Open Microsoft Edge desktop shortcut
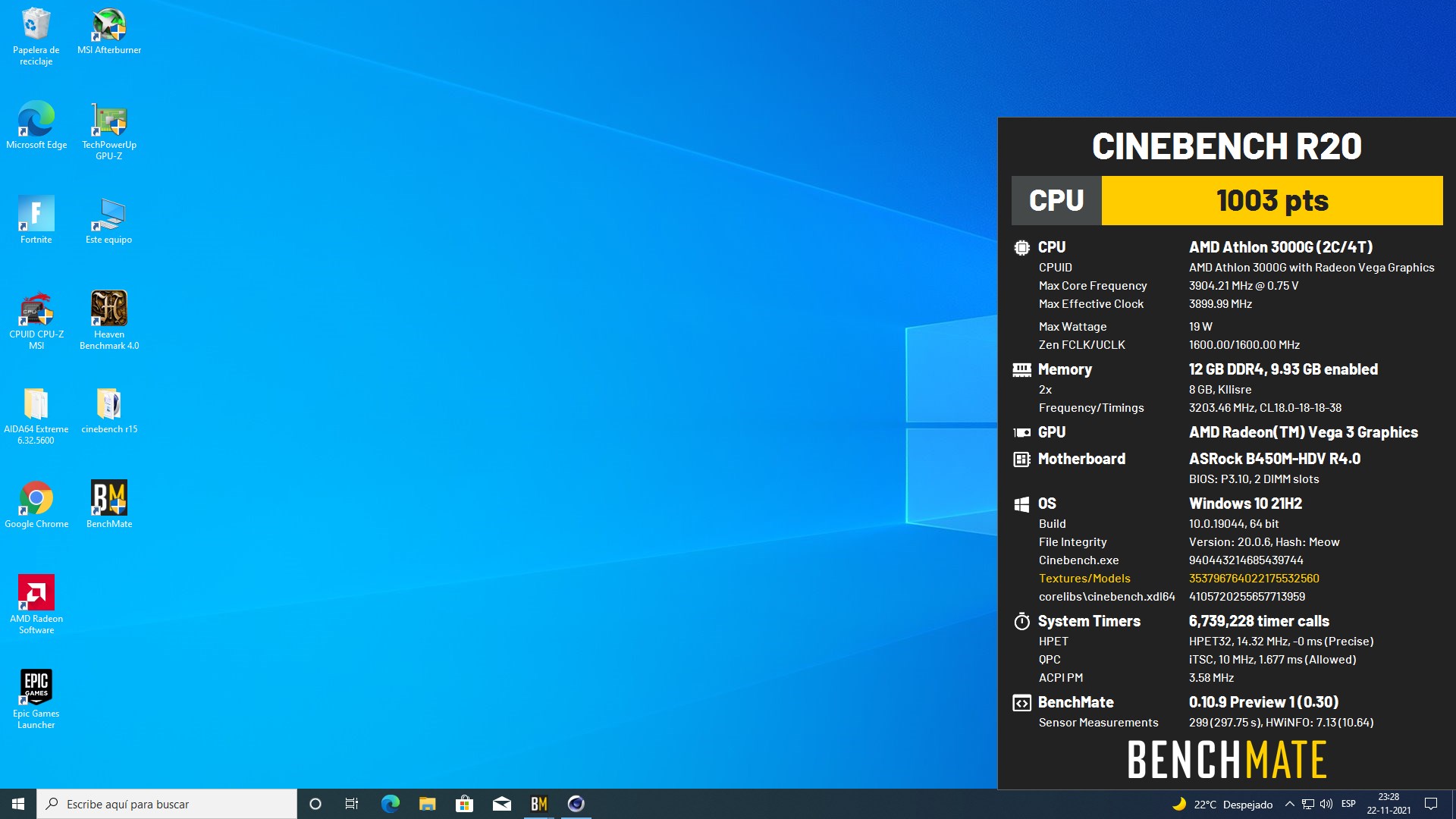Viewport: 1456px width, 819px height. coord(36,126)
